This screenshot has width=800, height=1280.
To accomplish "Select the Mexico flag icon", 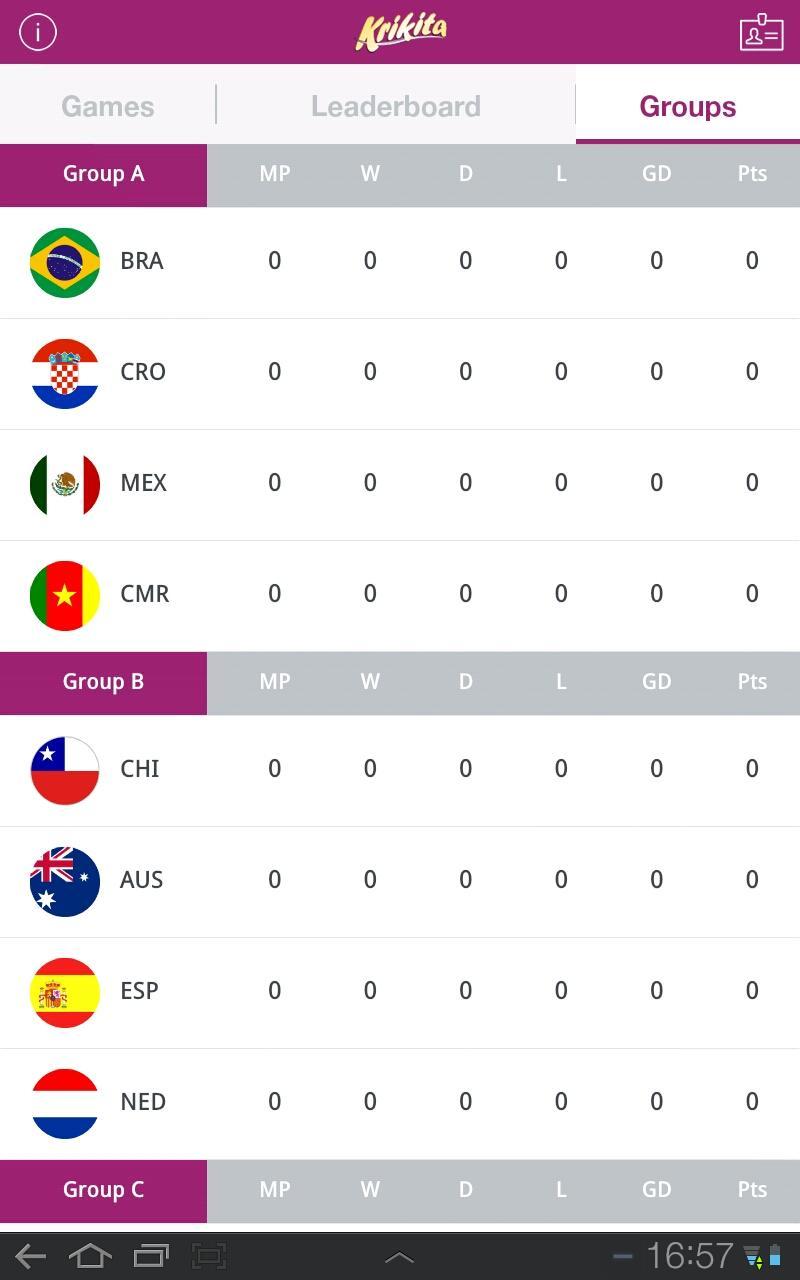I will (65, 484).
